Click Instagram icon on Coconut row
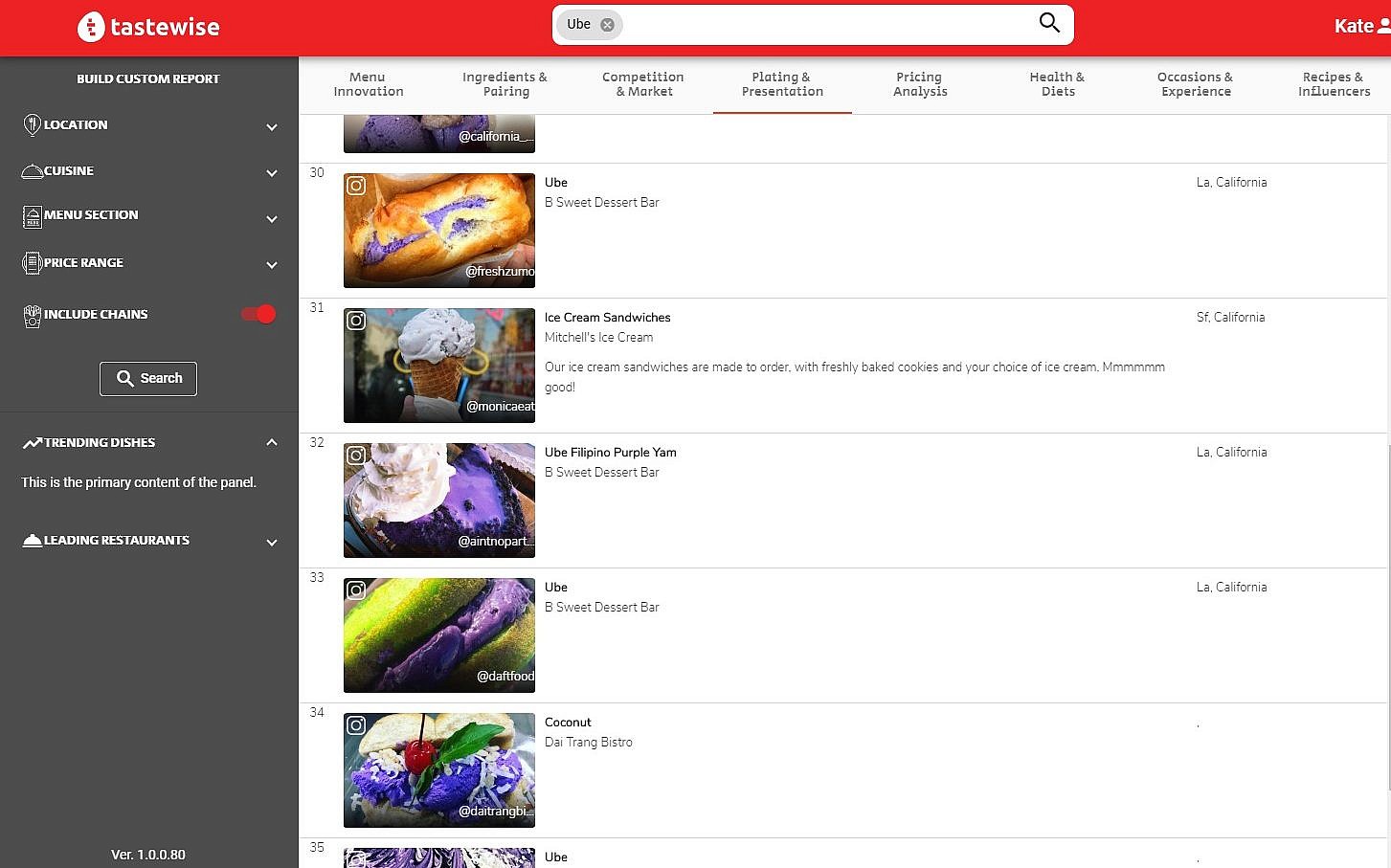This screenshot has height=868, width=1391. [356, 725]
